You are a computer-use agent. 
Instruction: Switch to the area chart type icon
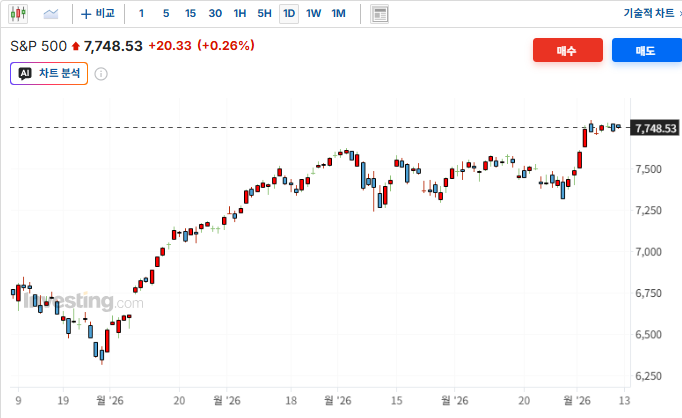tap(51, 14)
